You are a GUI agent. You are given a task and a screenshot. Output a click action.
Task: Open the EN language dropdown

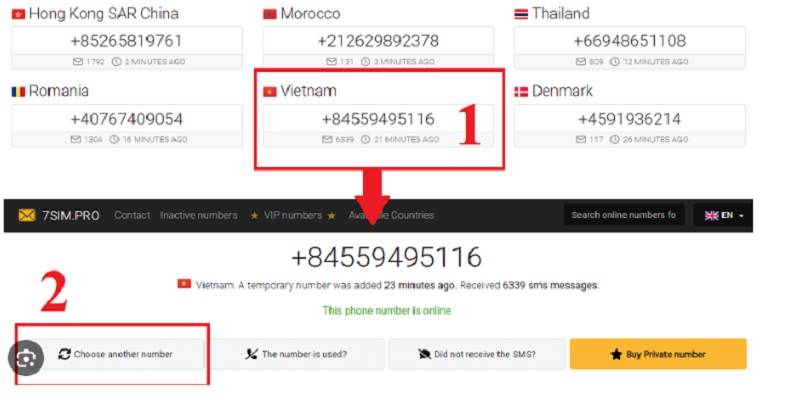[723, 215]
